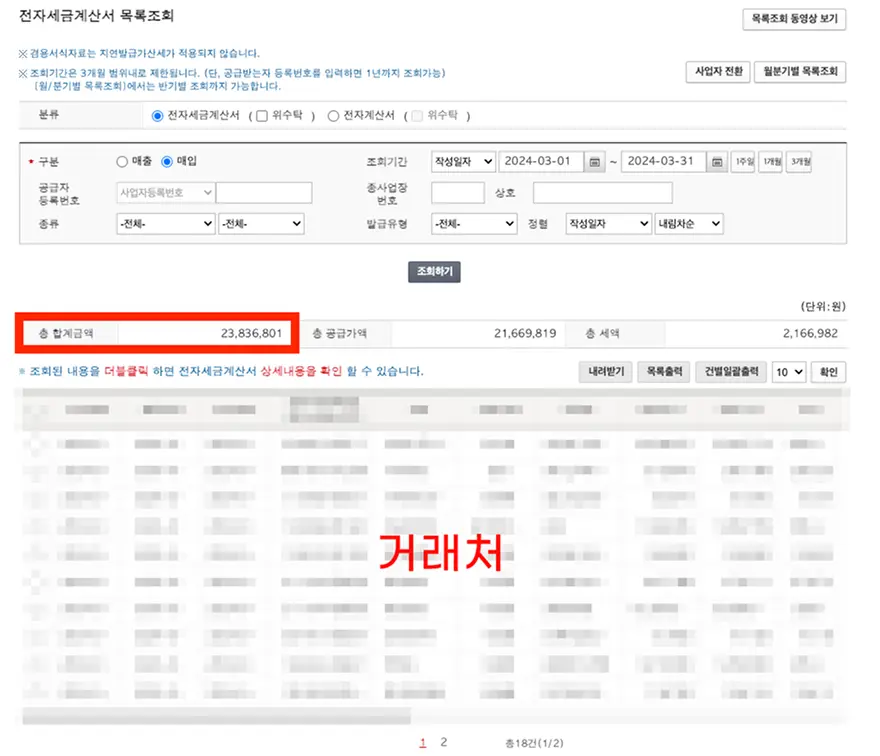Click the 내려받기 download button
Image resolution: width=880 pixels, height=756 pixels.
pos(604,372)
